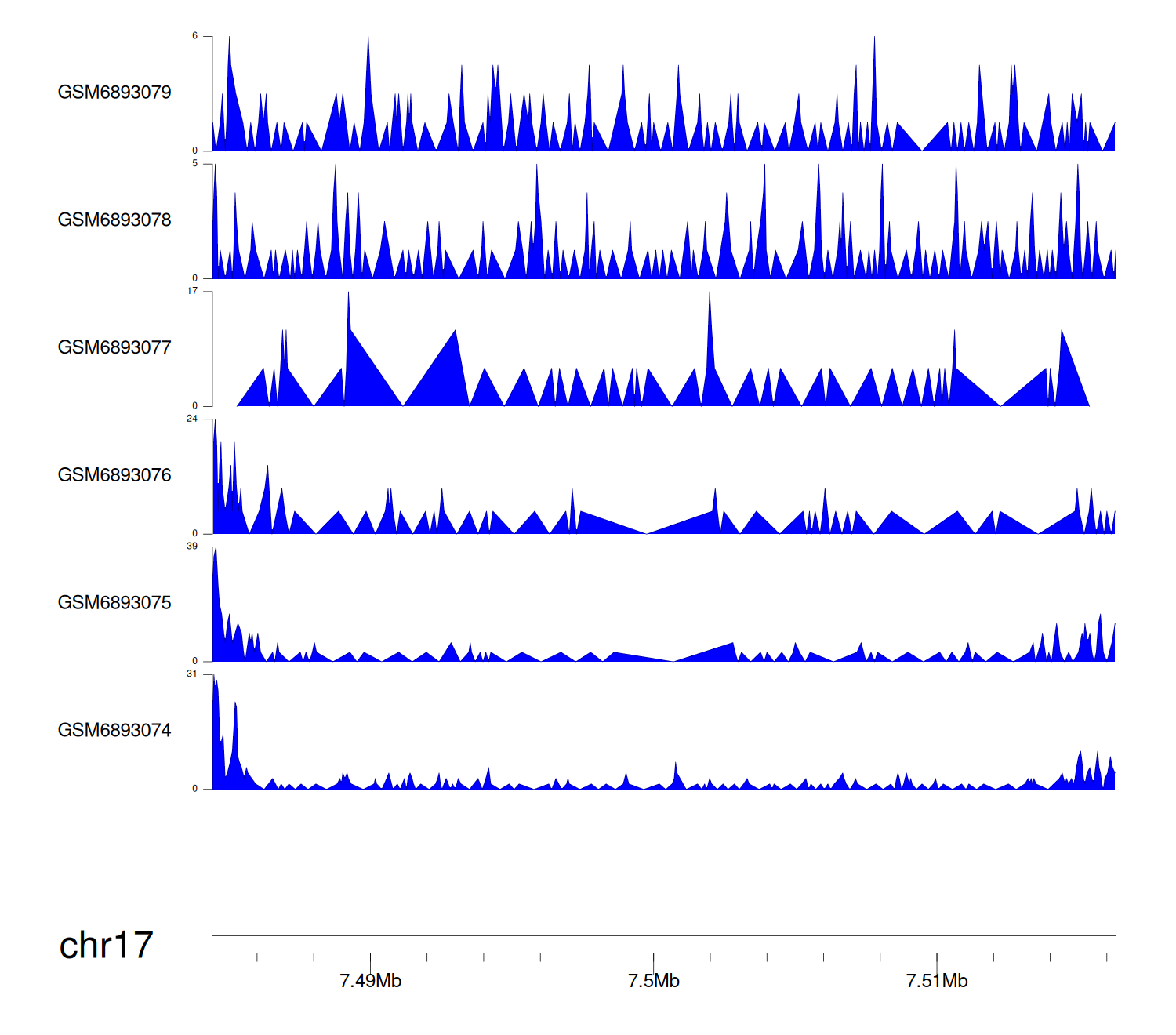Select the GSM6893074 track name

pos(114,731)
